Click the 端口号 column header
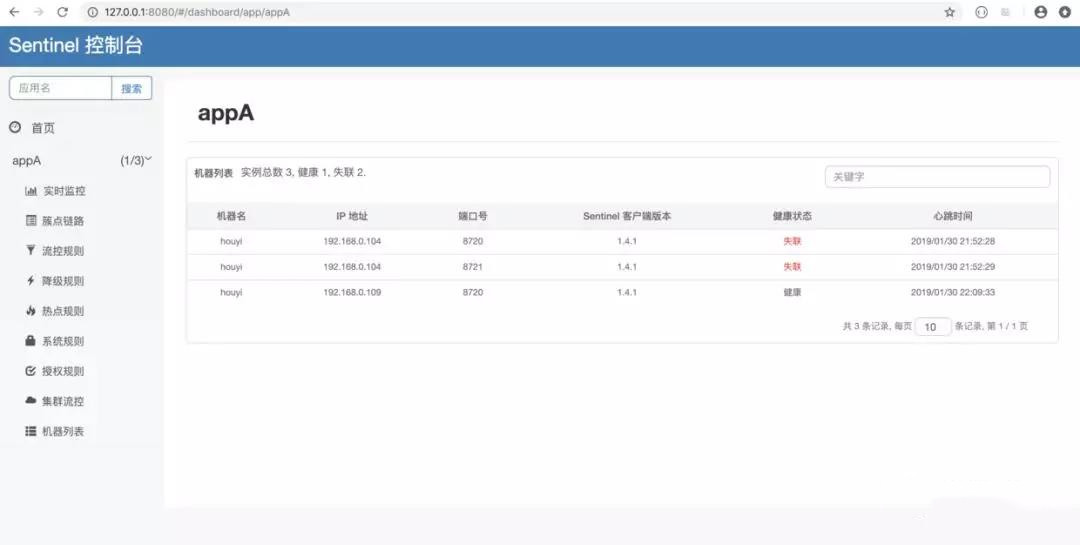The height and width of the screenshot is (545, 1080). click(472, 216)
